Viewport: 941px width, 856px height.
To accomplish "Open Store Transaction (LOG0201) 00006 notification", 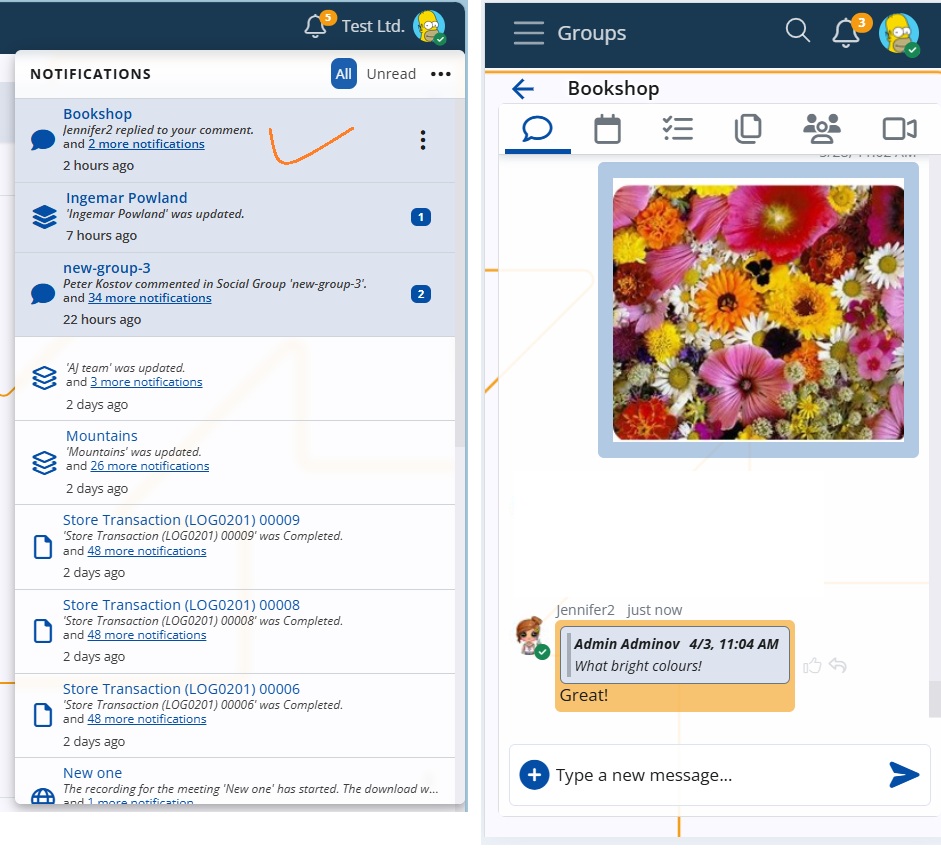I will 181,690.
